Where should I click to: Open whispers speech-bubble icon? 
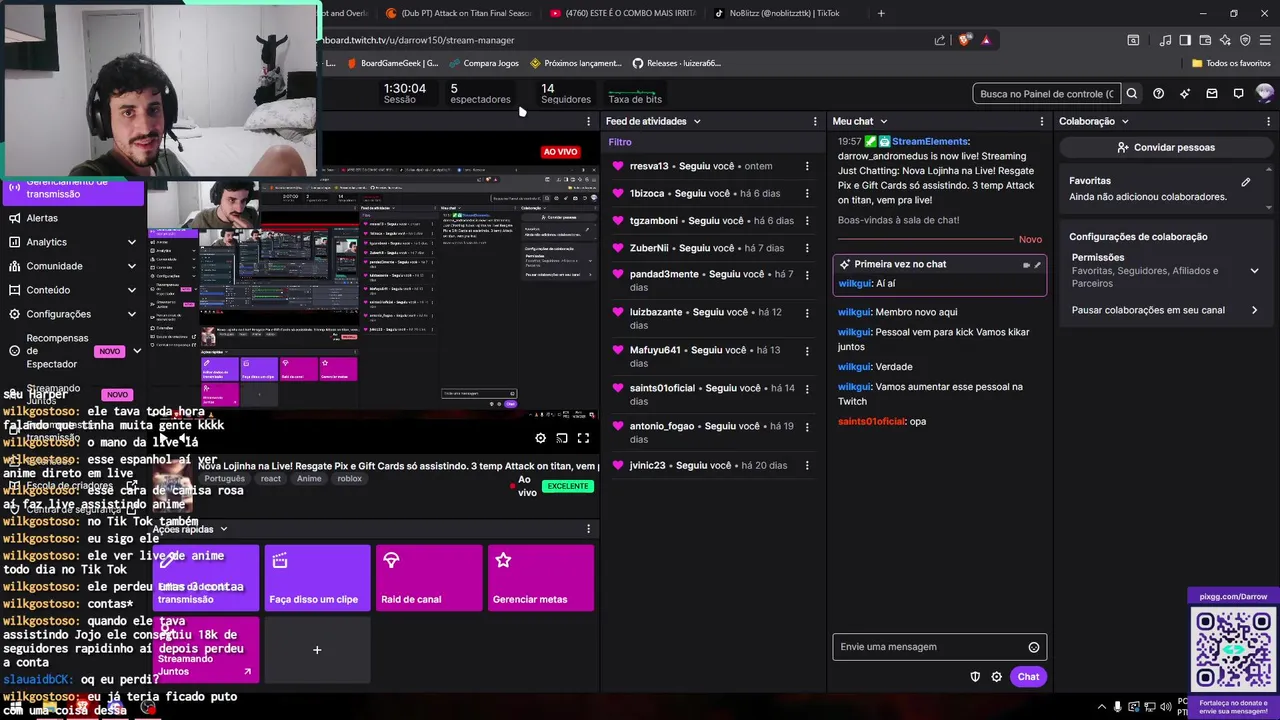point(1238,94)
